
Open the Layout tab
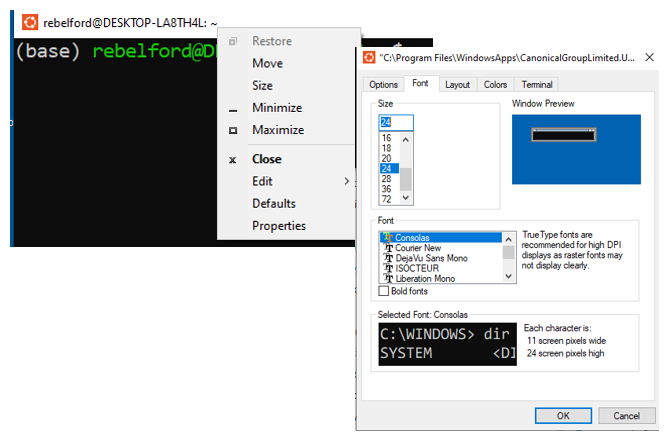pyautogui.click(x=458, y=84)
